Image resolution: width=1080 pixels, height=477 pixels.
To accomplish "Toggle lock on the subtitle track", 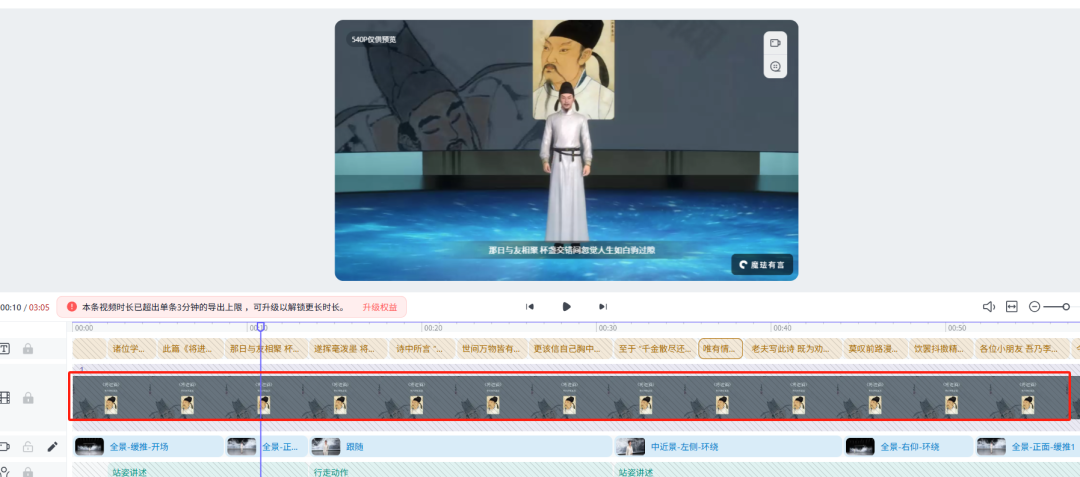I will coord(28,349).
